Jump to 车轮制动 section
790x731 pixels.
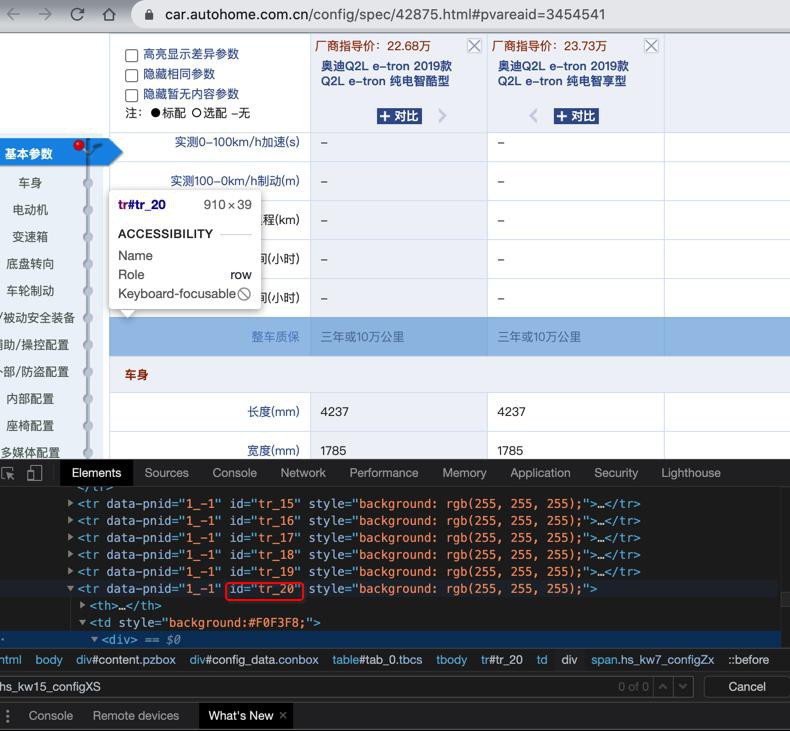coord(30,290)
